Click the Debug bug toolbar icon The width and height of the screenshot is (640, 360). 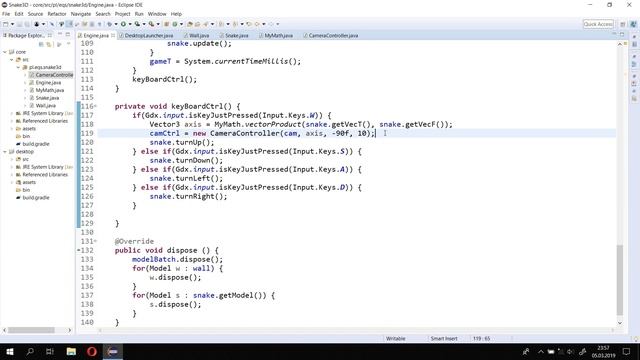[x=110, y=24]
